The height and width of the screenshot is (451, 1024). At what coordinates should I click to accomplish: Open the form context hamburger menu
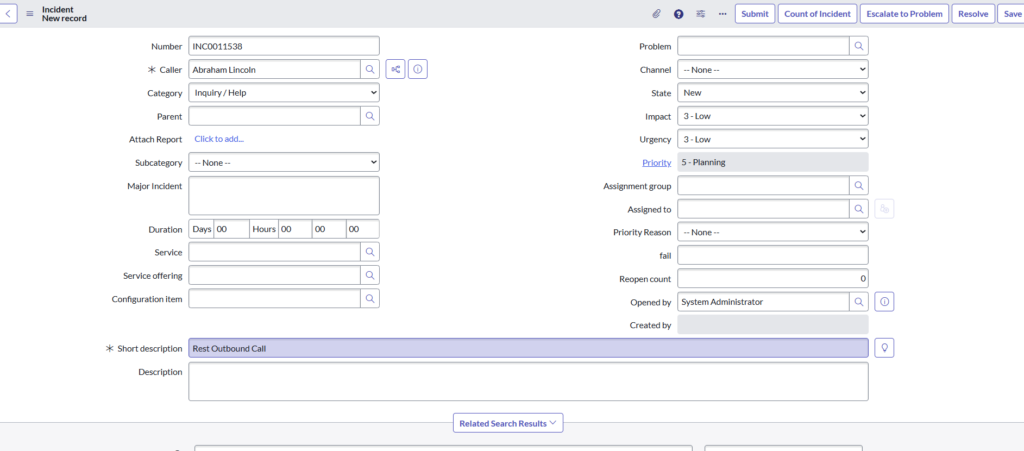(29, 13)
